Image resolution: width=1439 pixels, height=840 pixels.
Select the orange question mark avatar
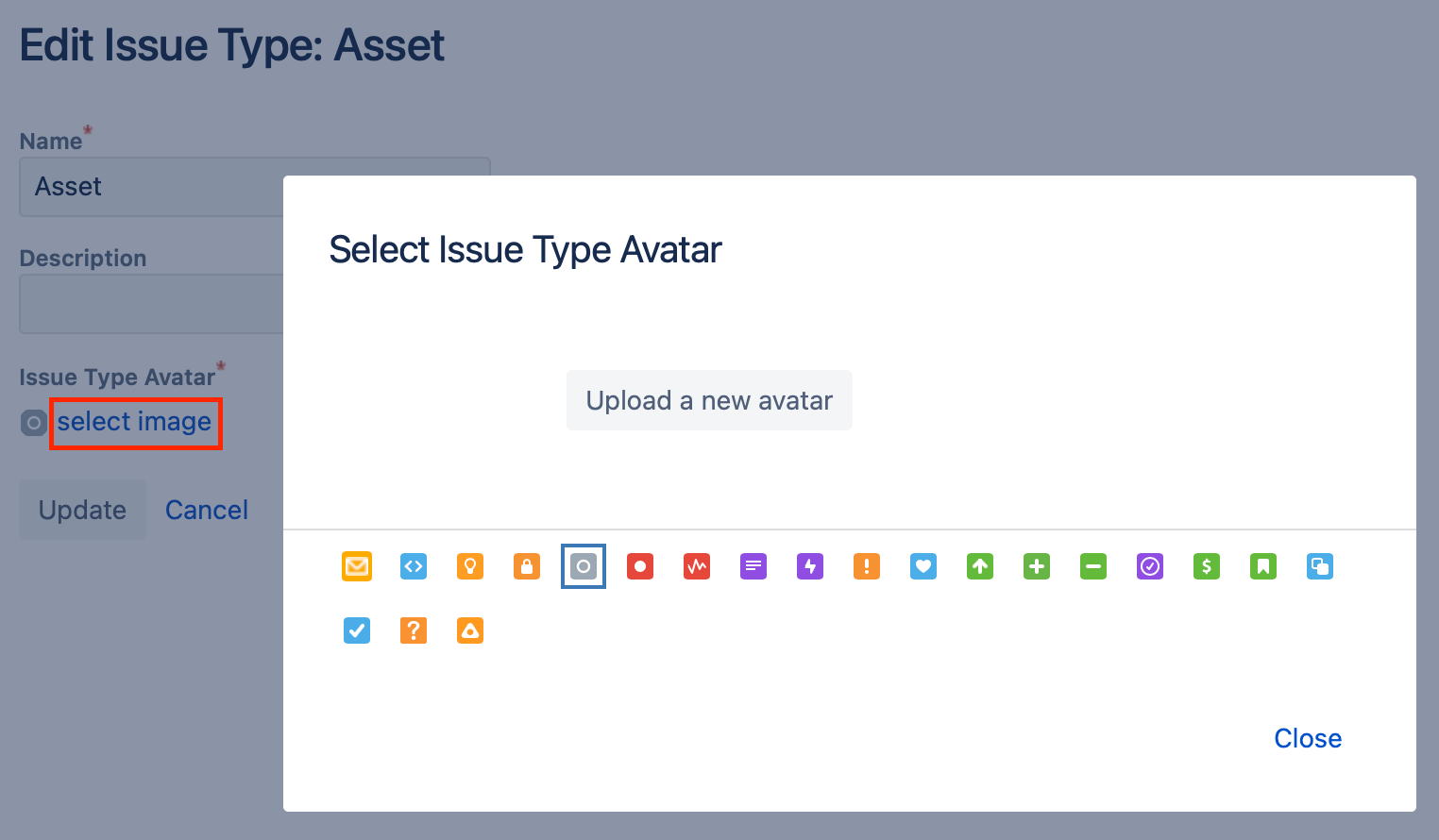click(414, 630)
